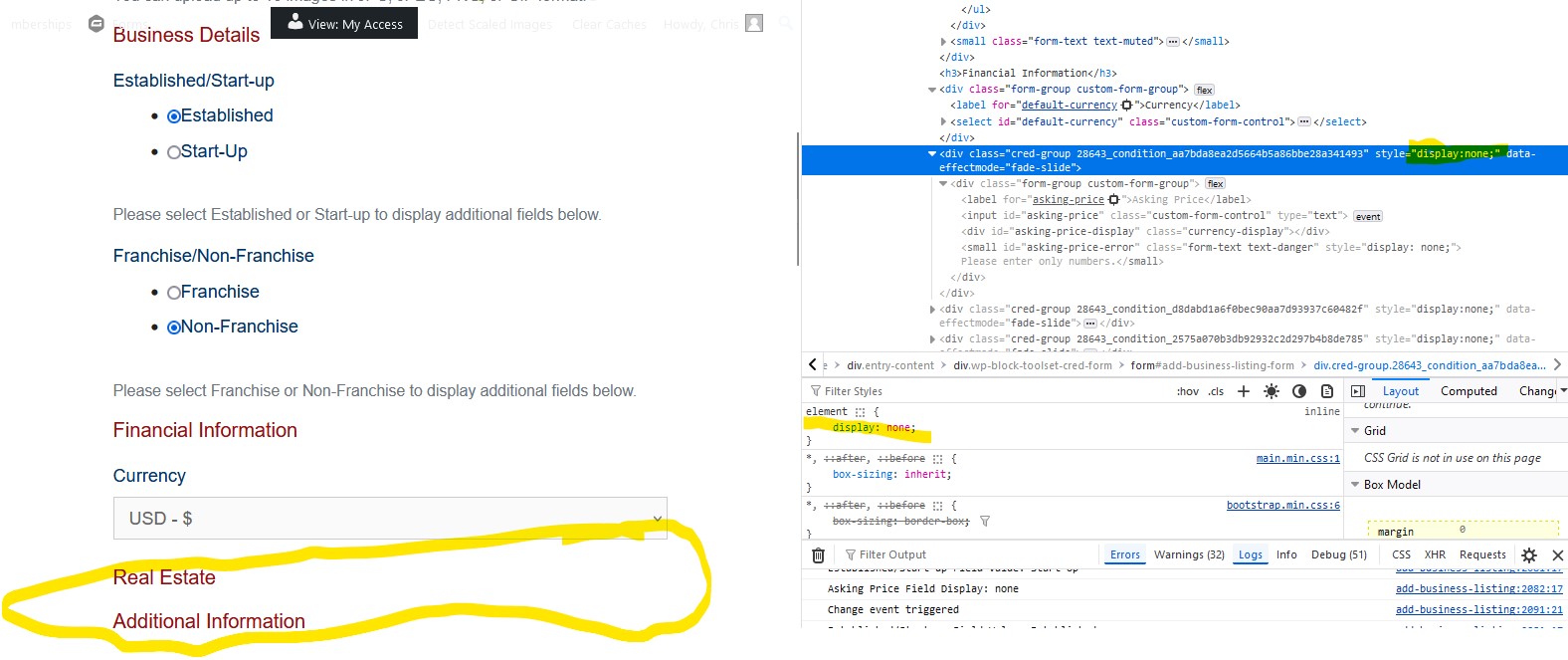Select the Established radio button

coord(173,116)
